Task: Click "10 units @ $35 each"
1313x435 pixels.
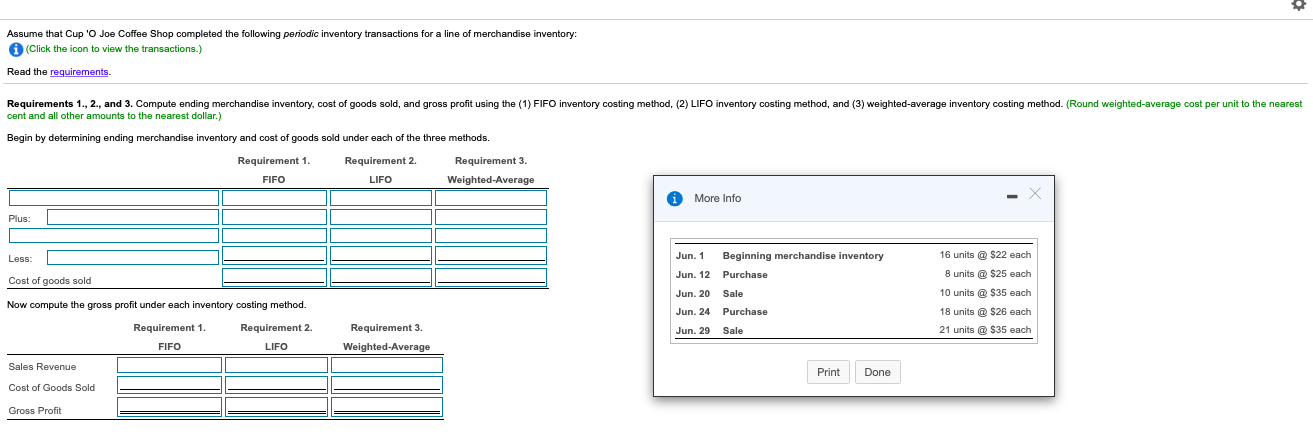Action: tap(985, 293)
